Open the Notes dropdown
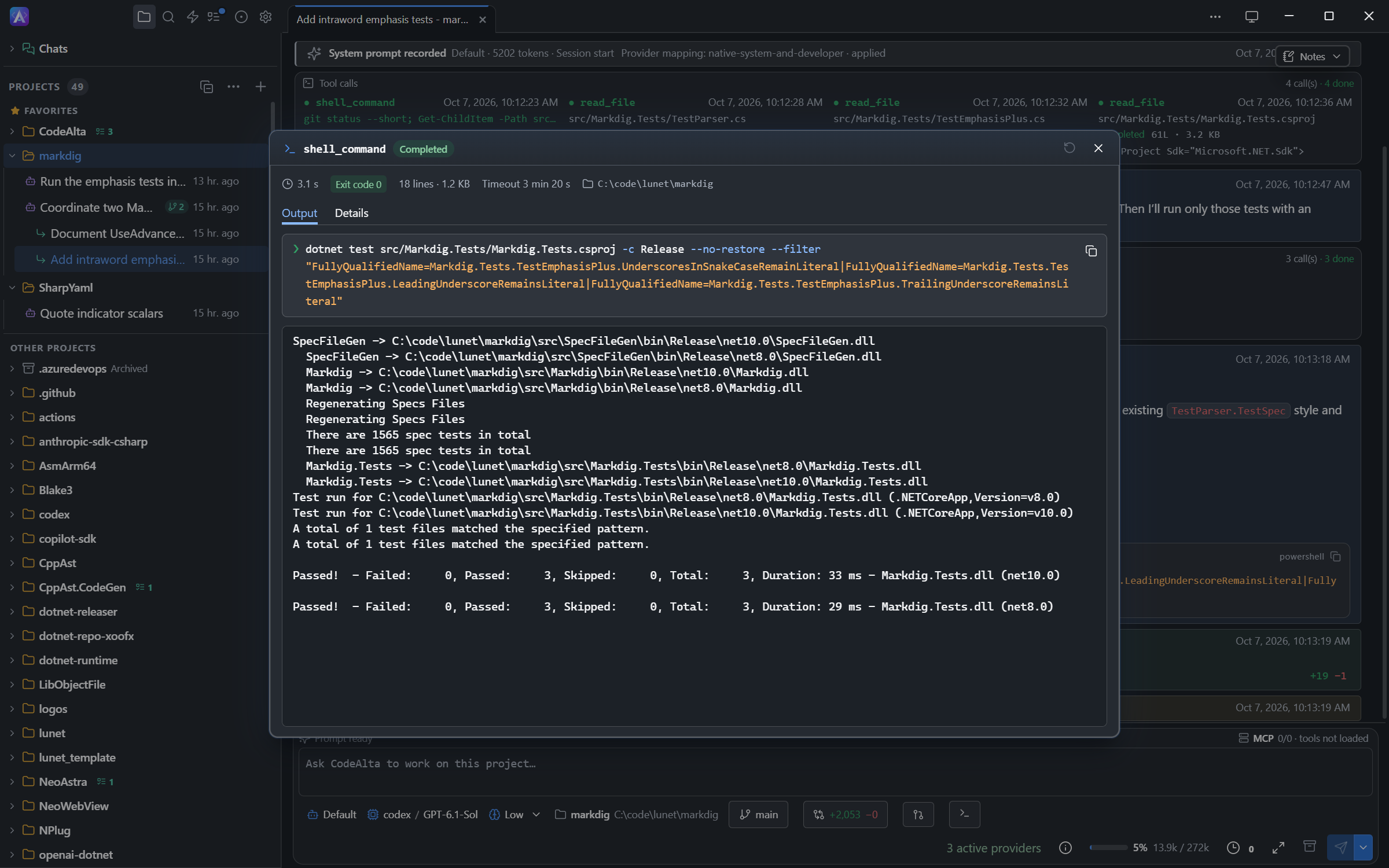Image resolution: width=1389 pixels, height=868 pixels. (x=1312, y=56)
